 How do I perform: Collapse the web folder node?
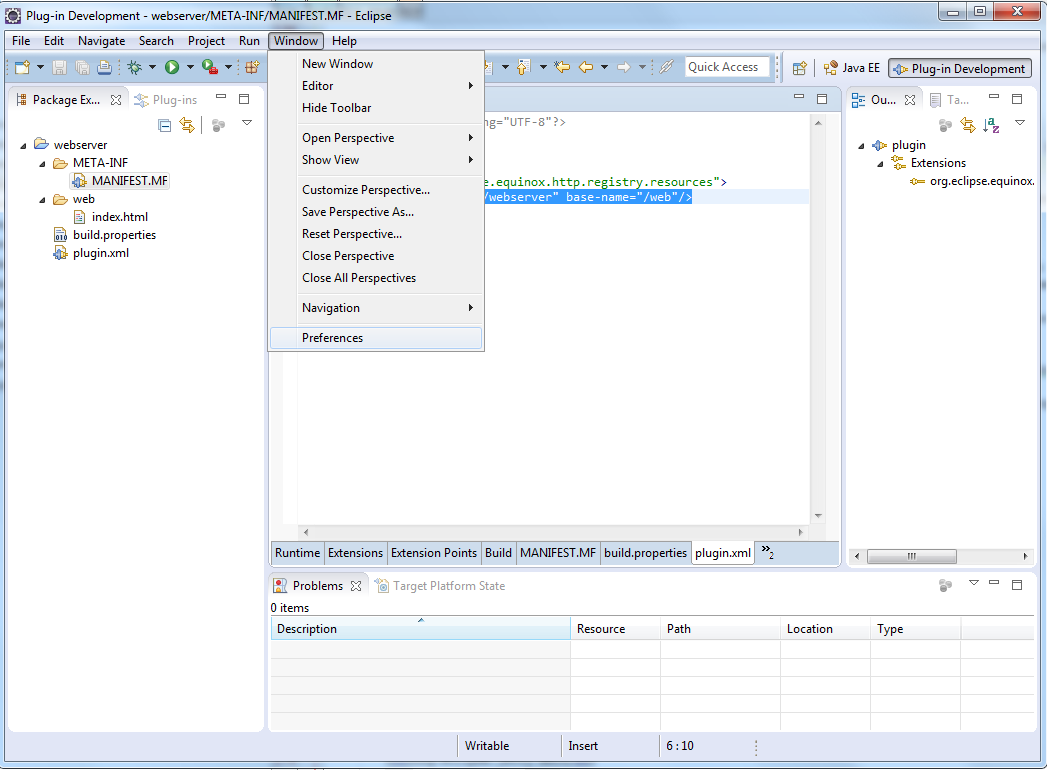42,200
